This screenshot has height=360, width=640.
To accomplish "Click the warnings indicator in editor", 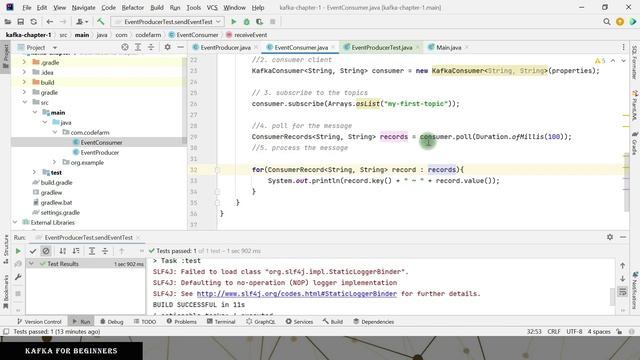I will (600, 61).
